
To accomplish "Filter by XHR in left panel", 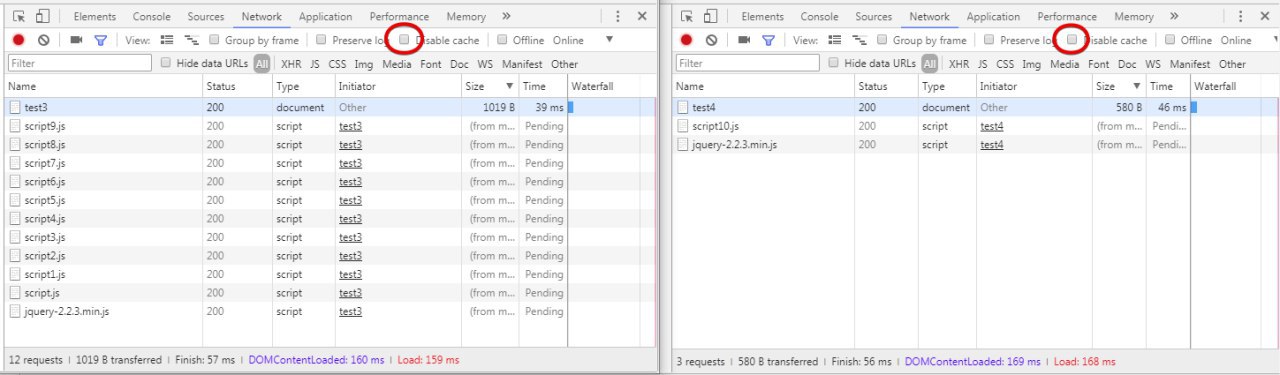I will pyautogui.click(x=291, y=64).
